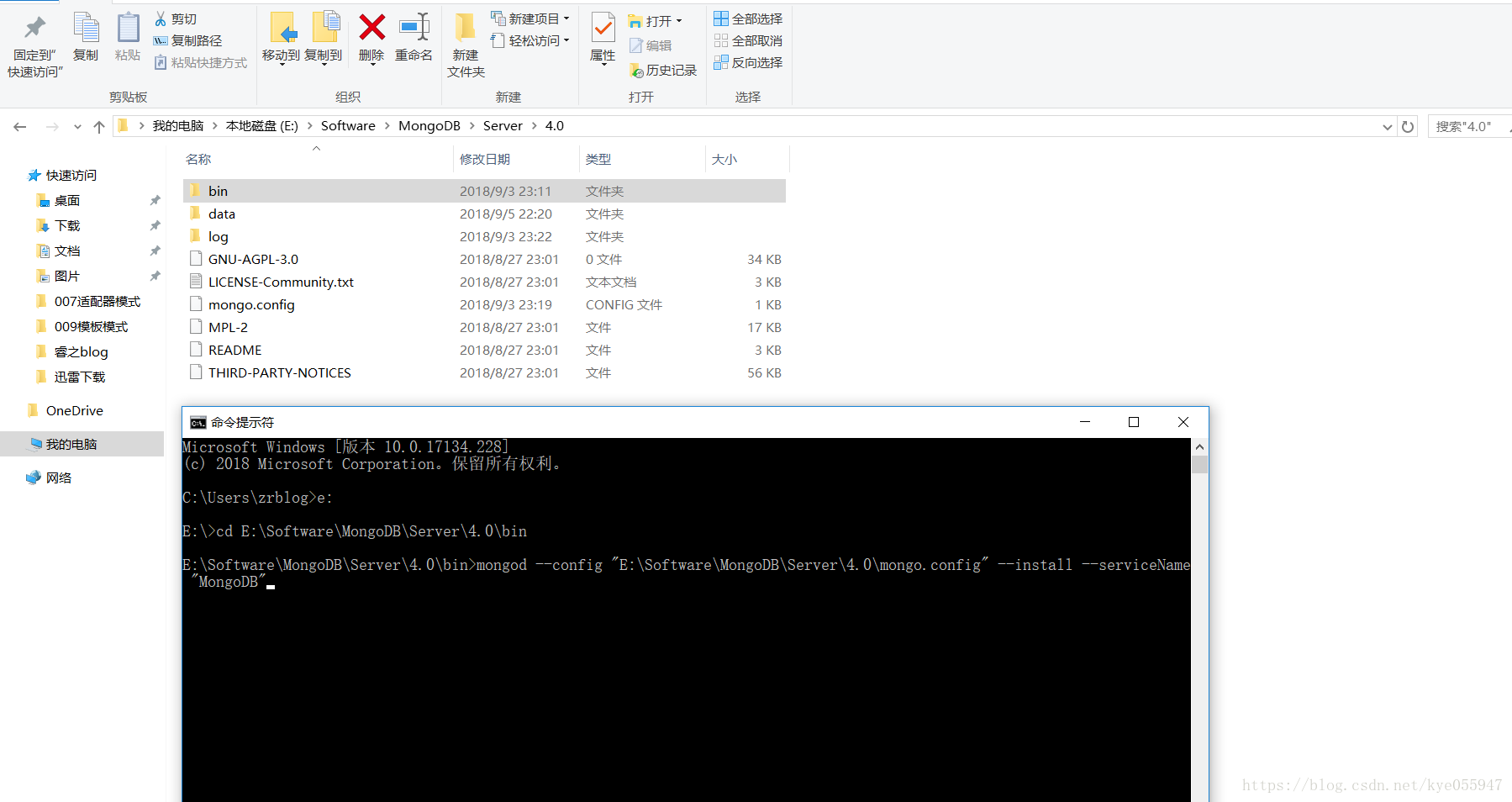
Task: Sort files by the Name column
Action: point(316,159)
